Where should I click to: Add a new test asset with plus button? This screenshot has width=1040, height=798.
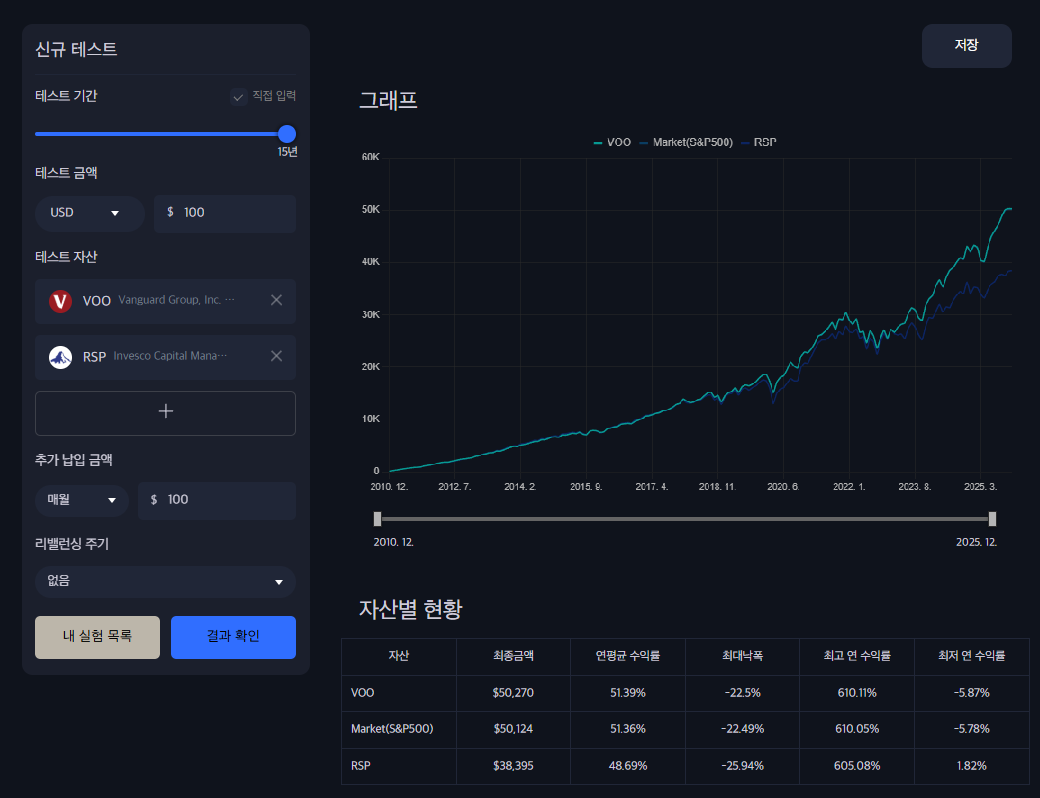point(165,413)
